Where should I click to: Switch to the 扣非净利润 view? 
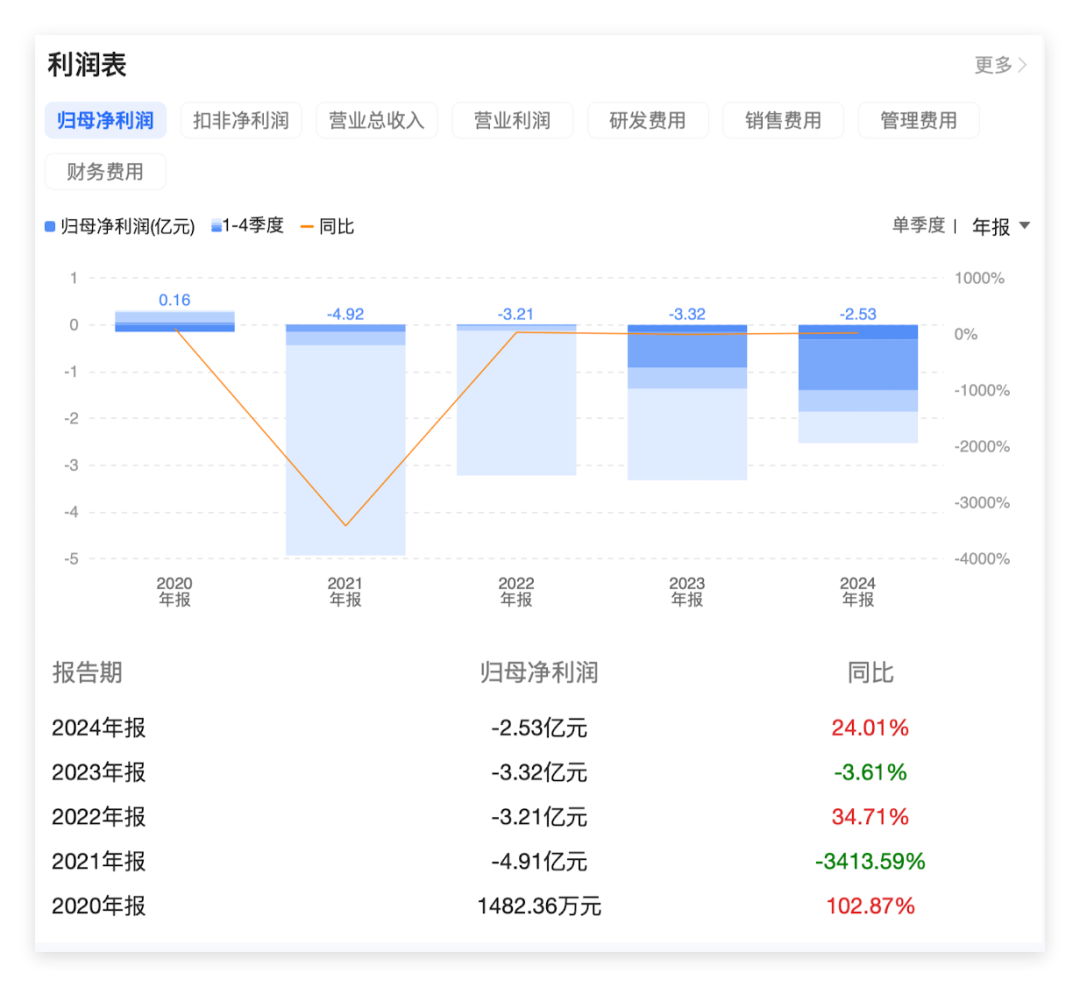[240, 120]
